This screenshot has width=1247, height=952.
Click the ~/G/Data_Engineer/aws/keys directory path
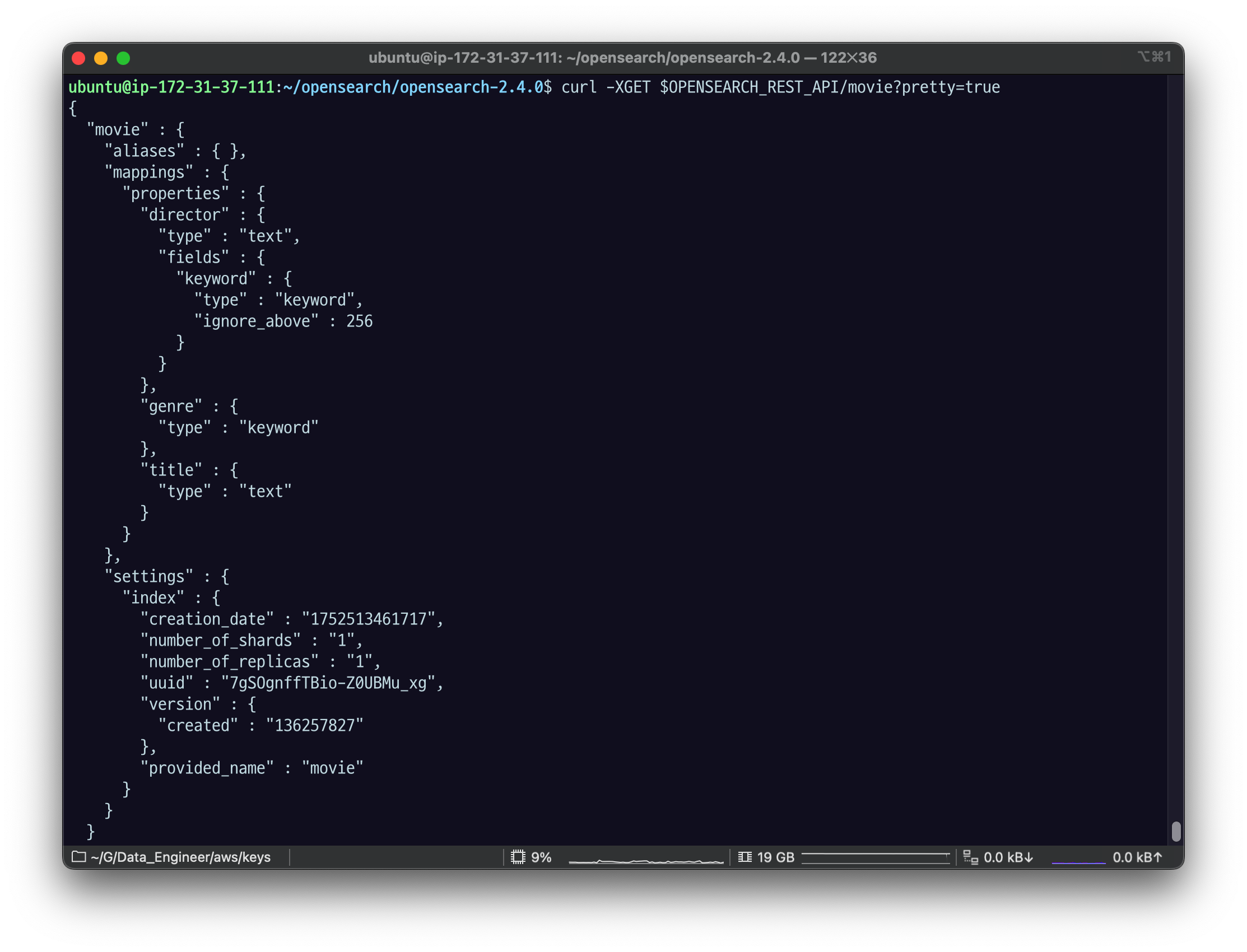180,857
